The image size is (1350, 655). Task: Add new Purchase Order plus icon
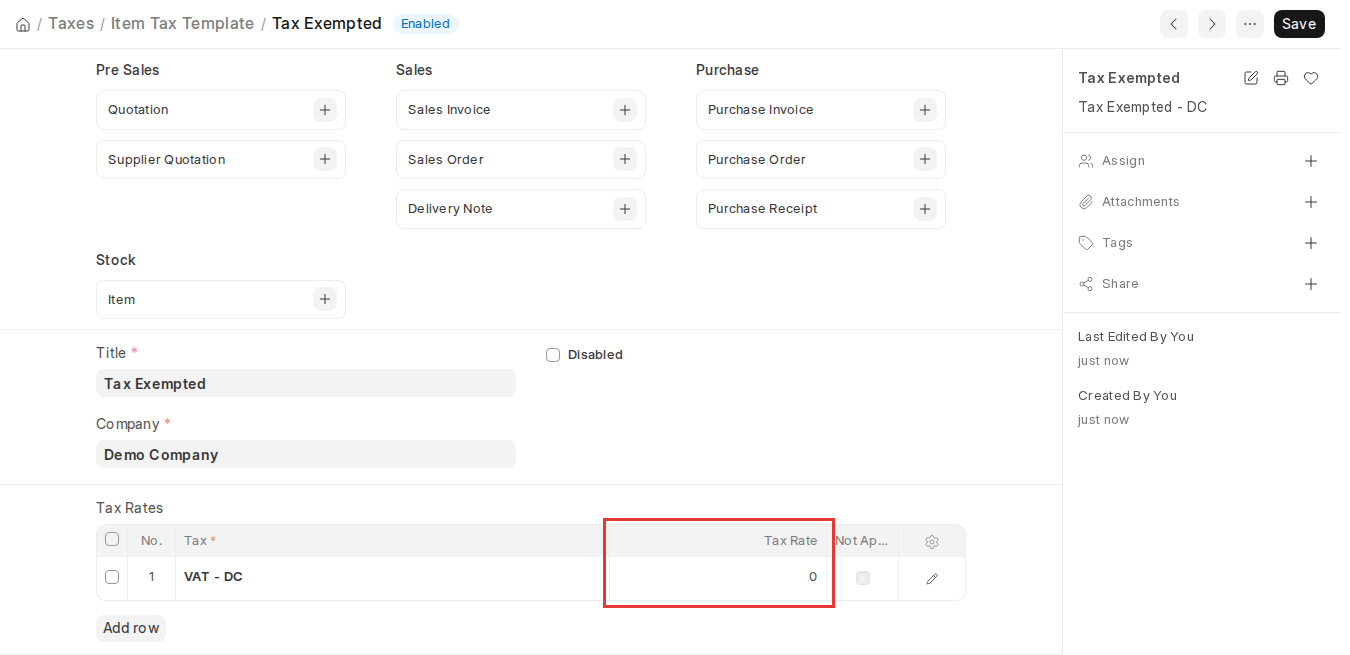(925, 159)
